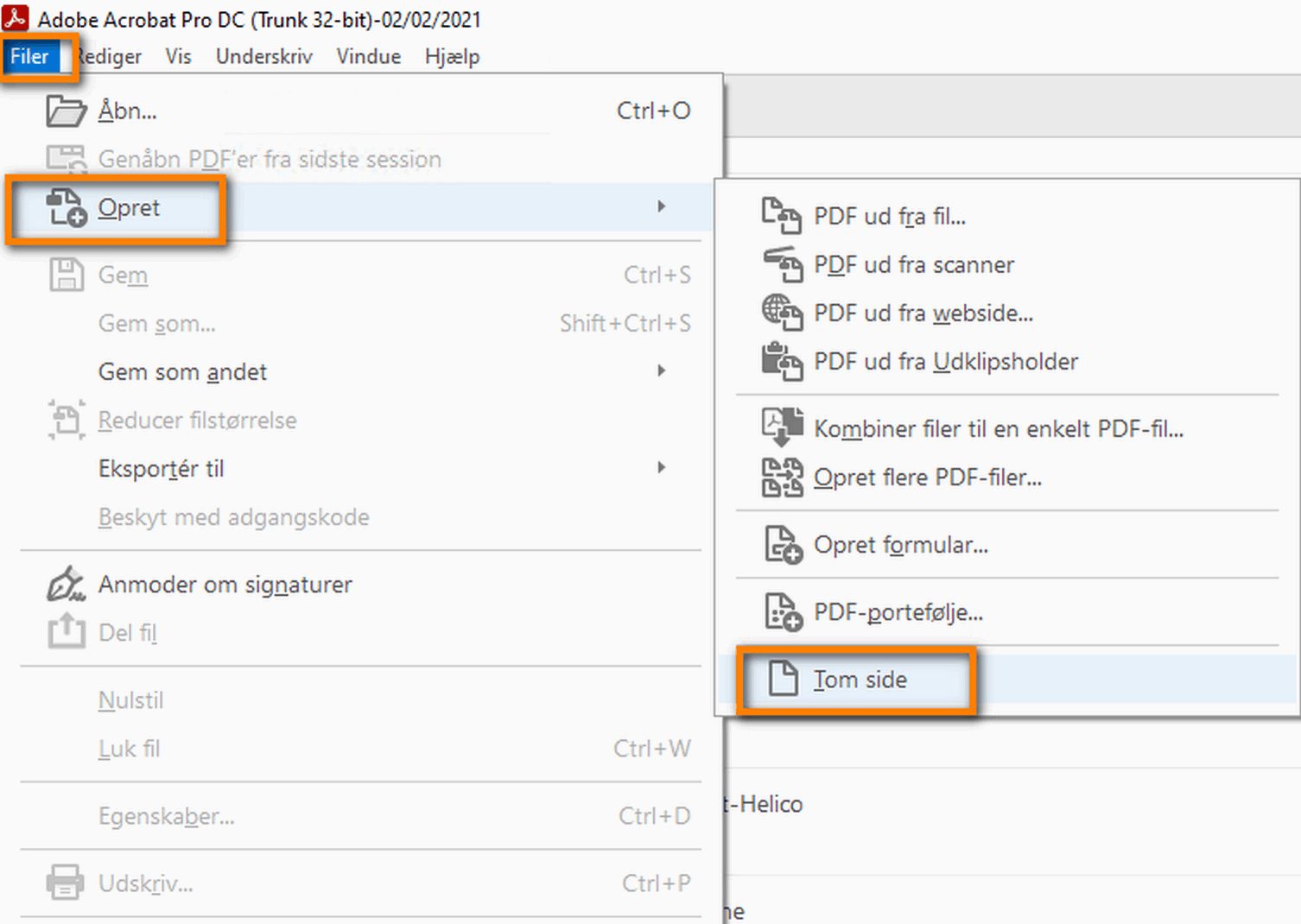Image resolution: width=1301 pixels, height=924 pixels.
Task: Click the PDF ud fra scanner icon
Action: [x=782, y=264]
